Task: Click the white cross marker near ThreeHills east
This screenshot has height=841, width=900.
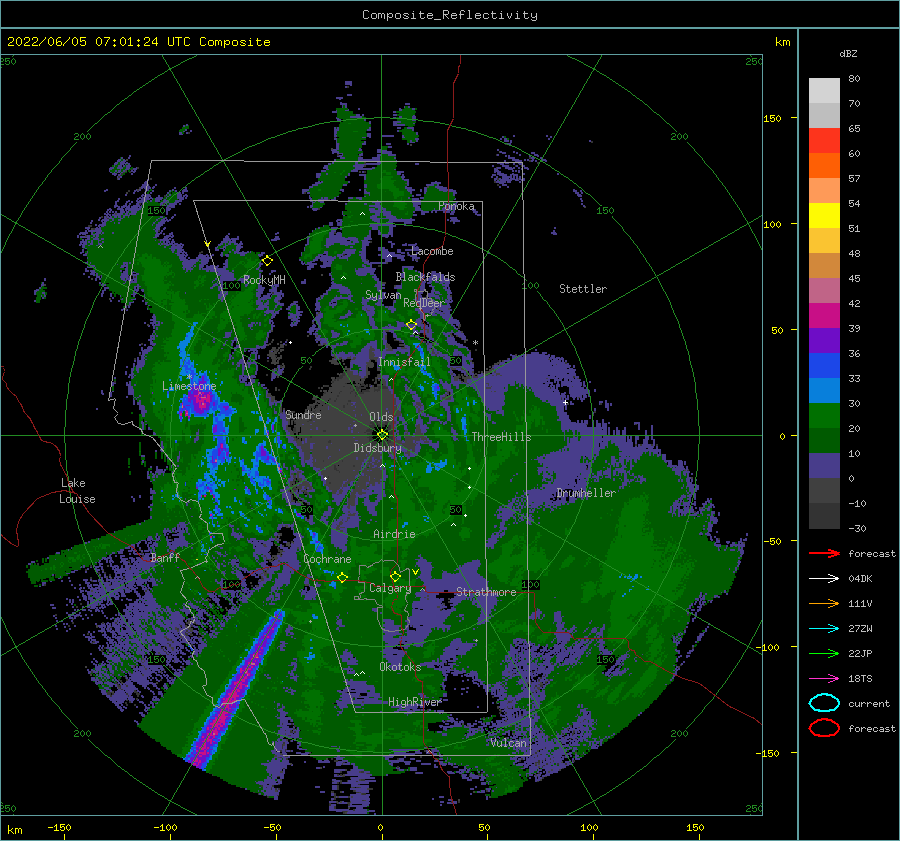Action: click(565, 402)
